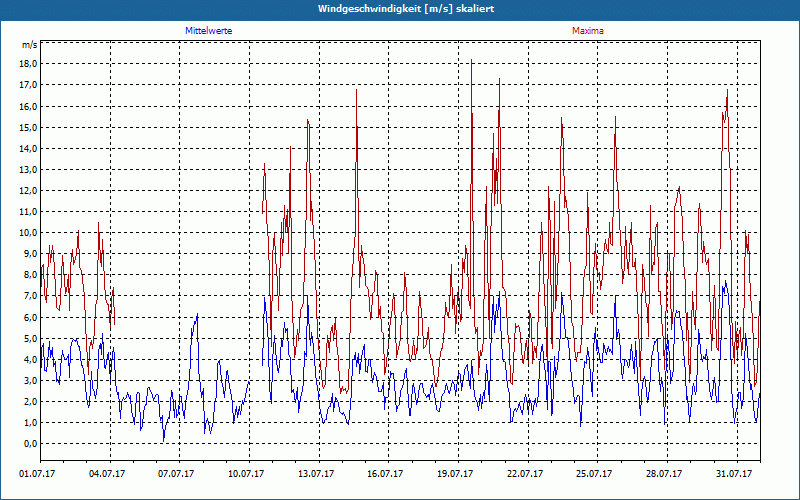Screen dimensions: 800x500
Task: Click the 2,0 y-axis value
Action: tap(30, 402)
